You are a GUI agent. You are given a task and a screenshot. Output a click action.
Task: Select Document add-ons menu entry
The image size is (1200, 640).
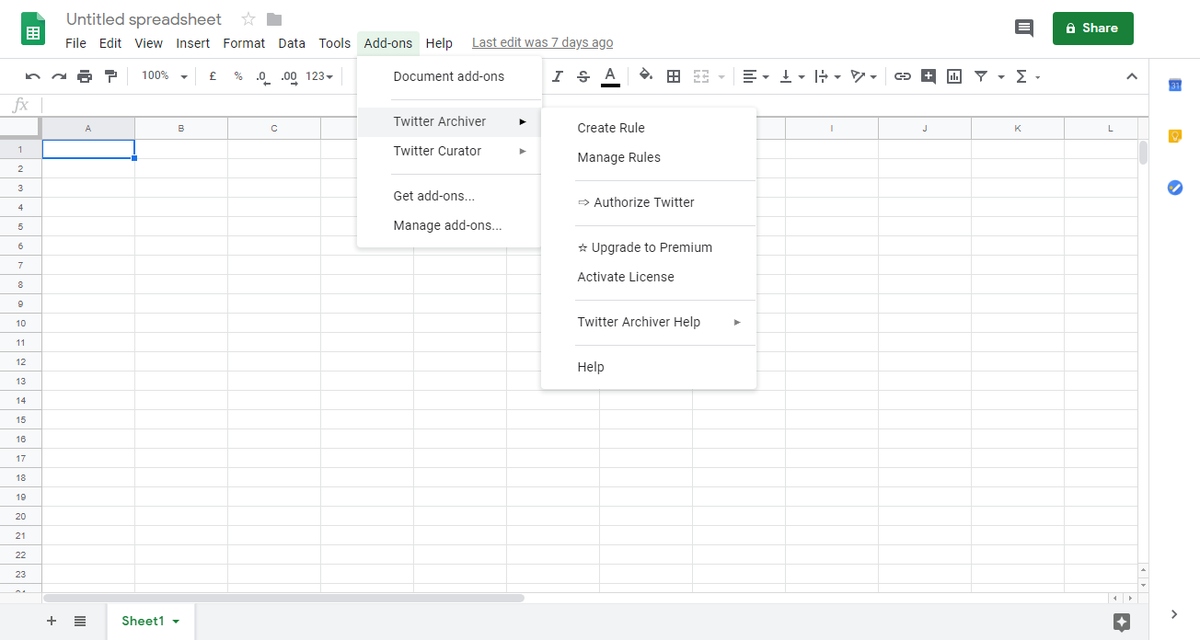pos(449,77)
